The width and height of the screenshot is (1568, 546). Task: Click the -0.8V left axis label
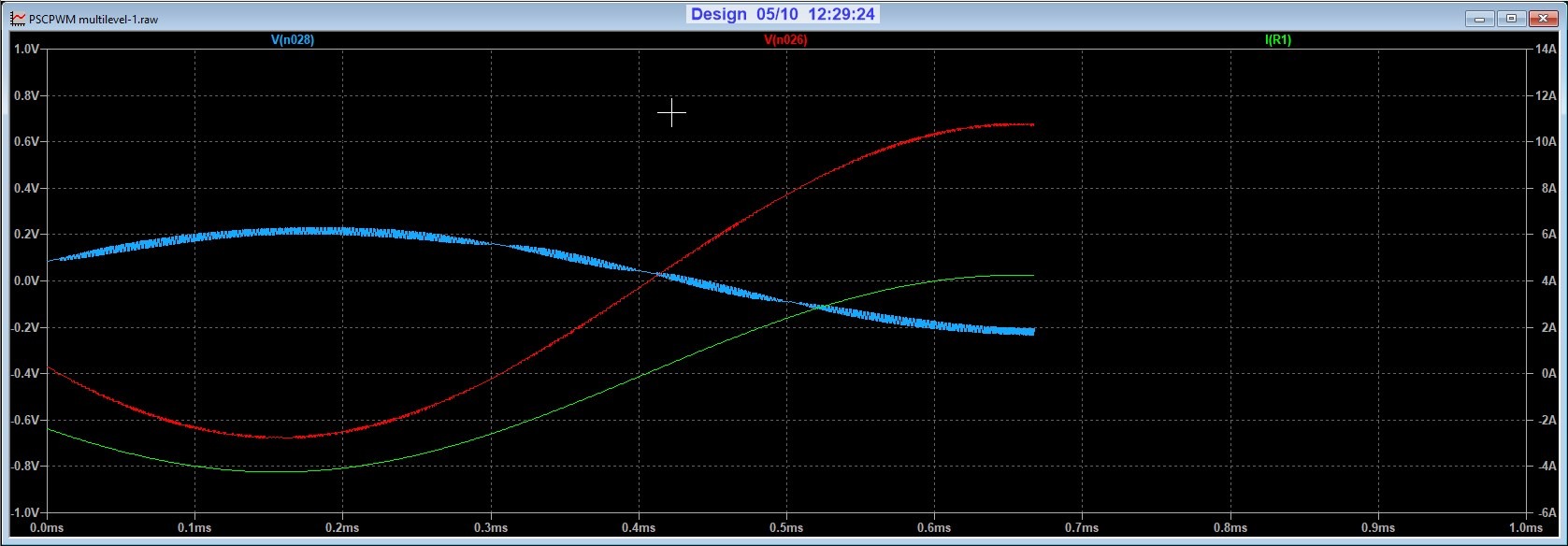[x=25, y=467]
